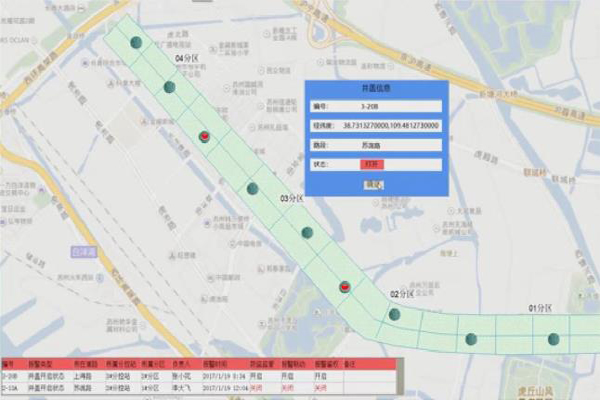Click the red alarm marker in zone 04

click(x=205, y=135)
